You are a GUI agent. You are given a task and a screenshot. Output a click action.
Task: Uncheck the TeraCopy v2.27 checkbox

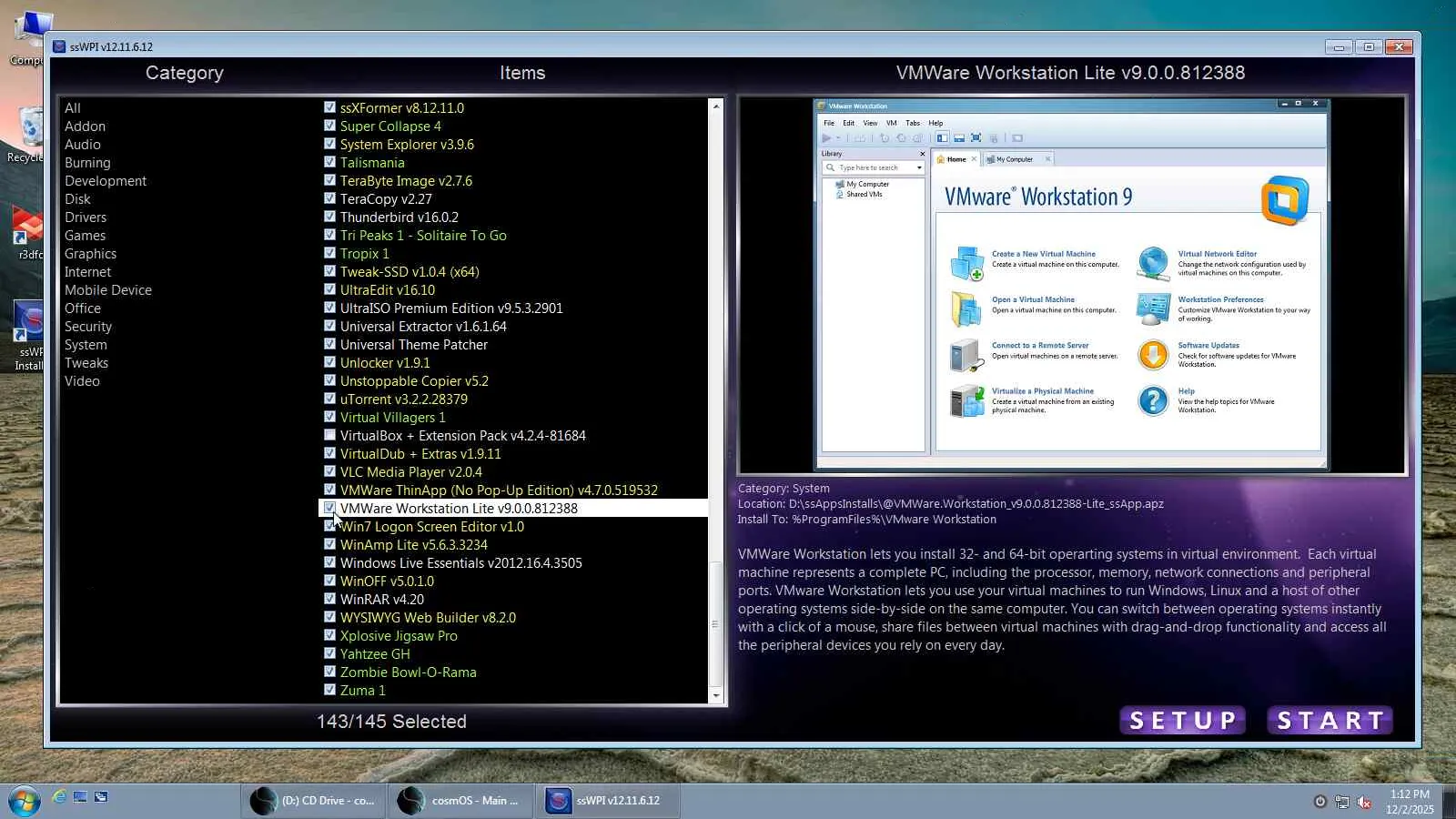329,198
